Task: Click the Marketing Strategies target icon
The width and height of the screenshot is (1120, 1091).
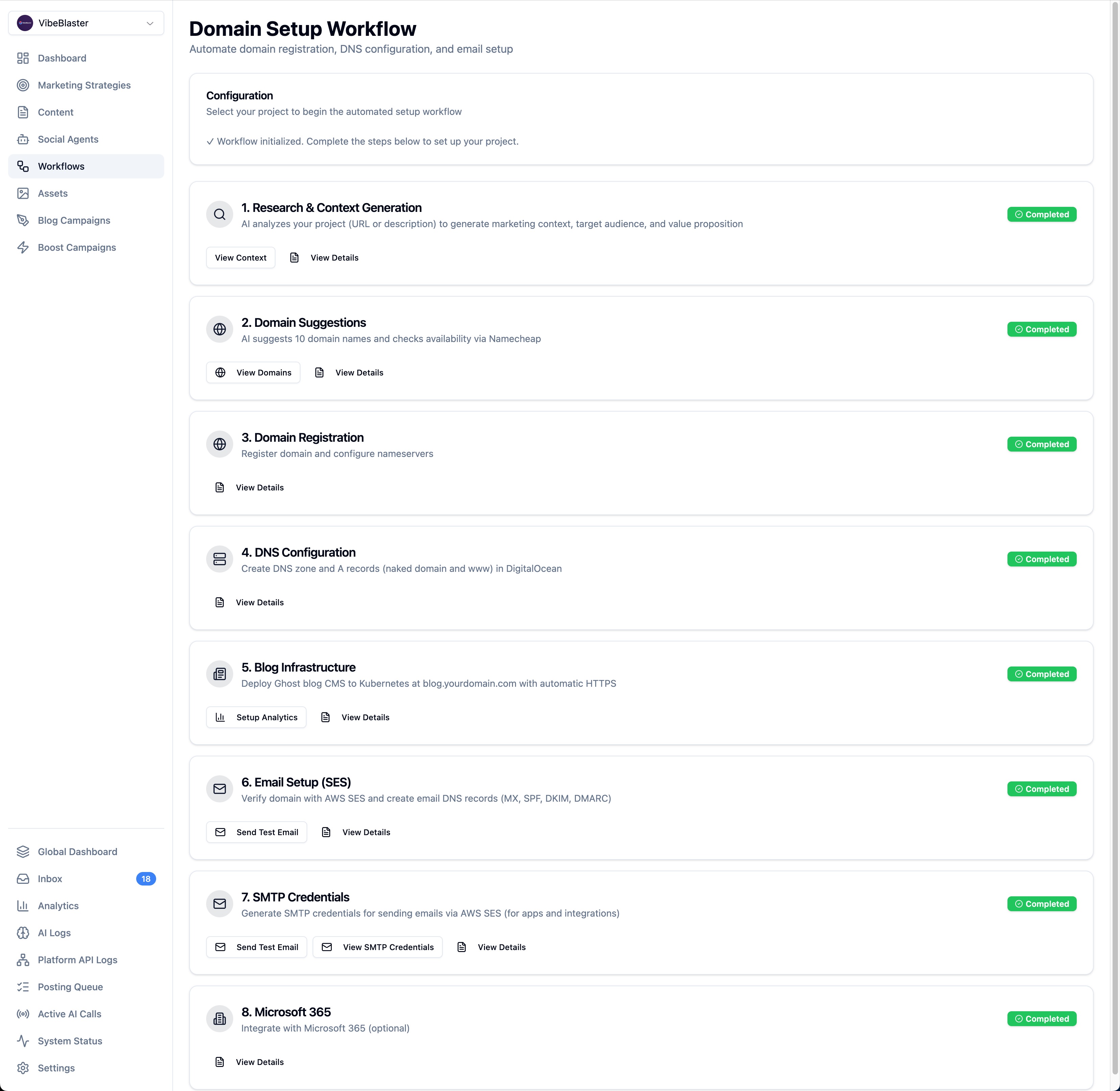Action: [x=23, y=85]
